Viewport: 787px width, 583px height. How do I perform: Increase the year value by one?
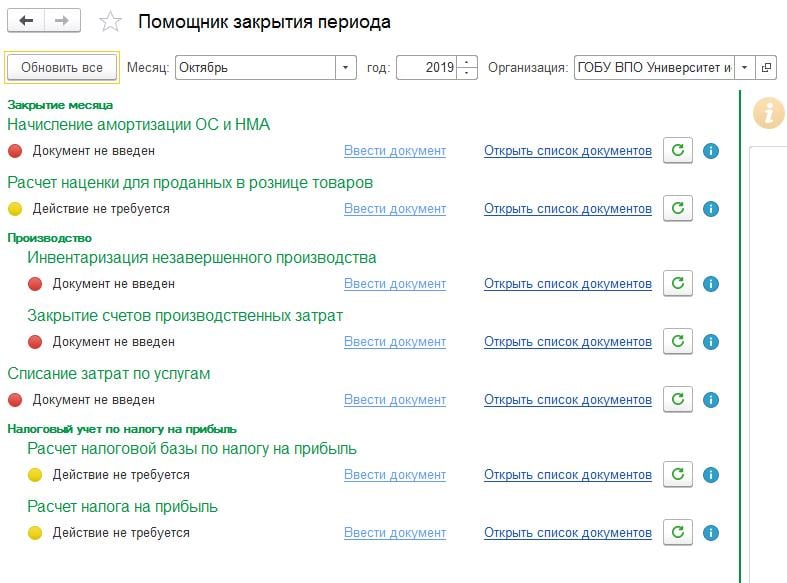(468, 63)
